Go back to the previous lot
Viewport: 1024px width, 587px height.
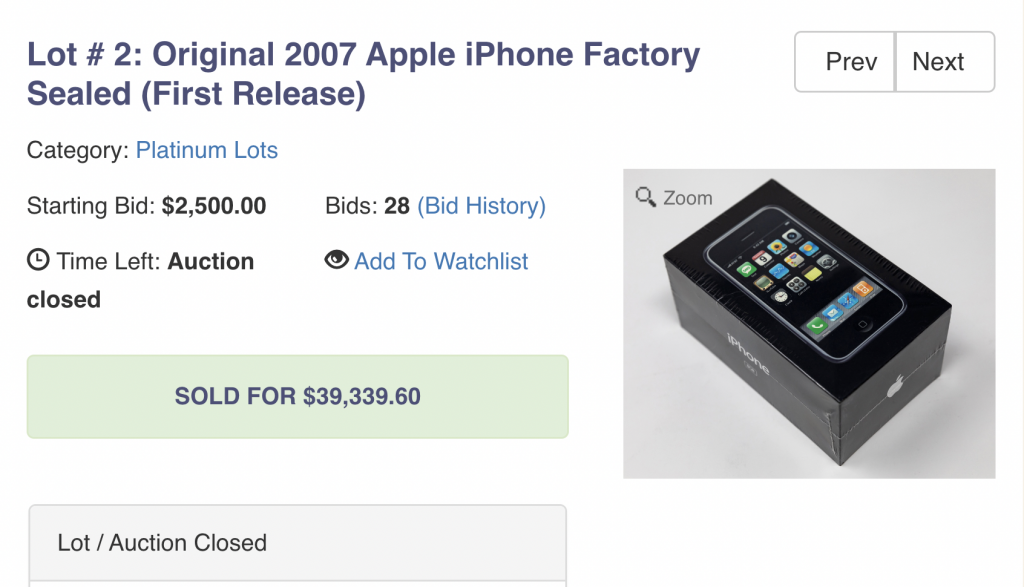[845, 61]
